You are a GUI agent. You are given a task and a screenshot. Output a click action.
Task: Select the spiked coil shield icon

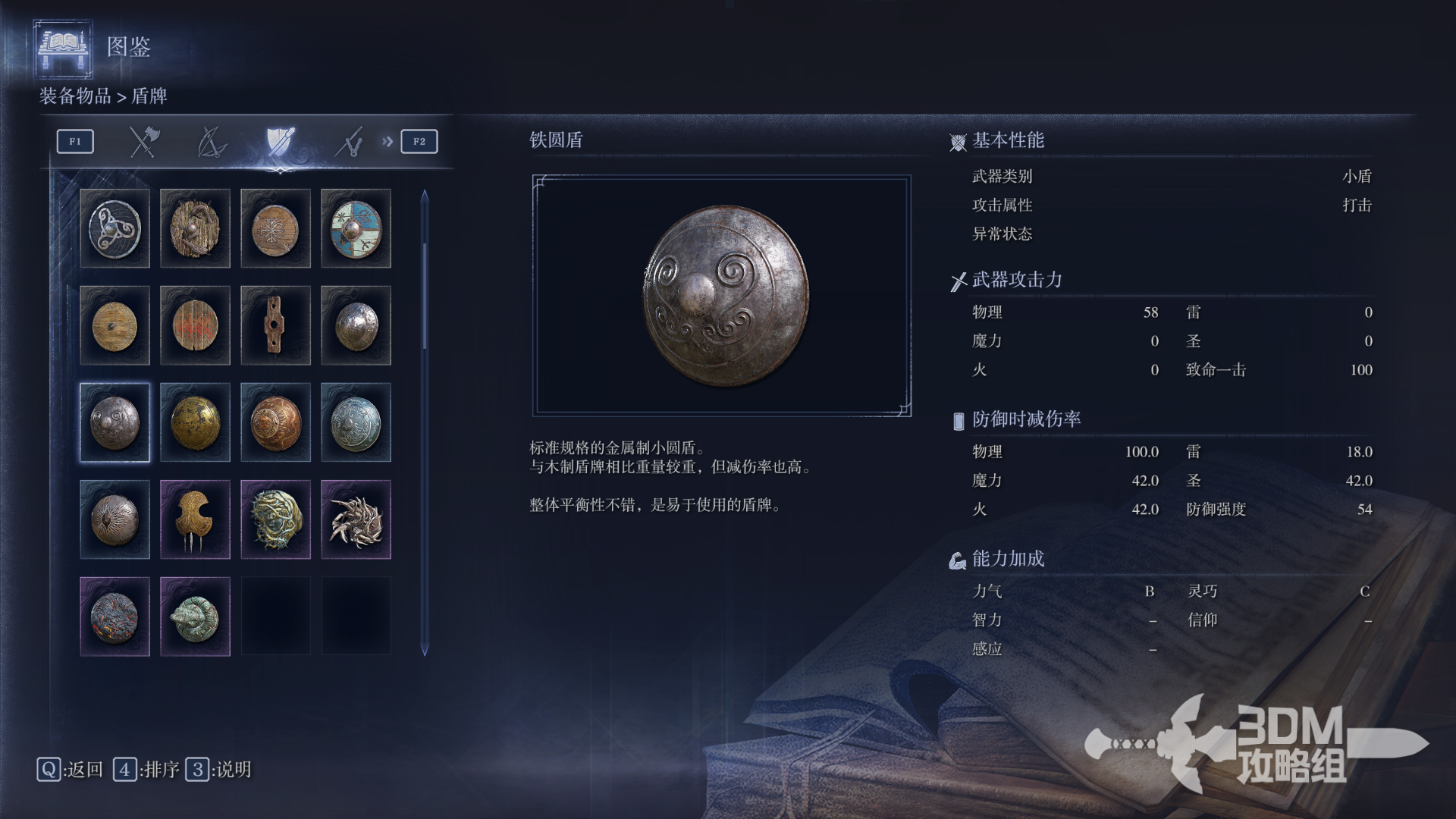[x=356, y=519]
